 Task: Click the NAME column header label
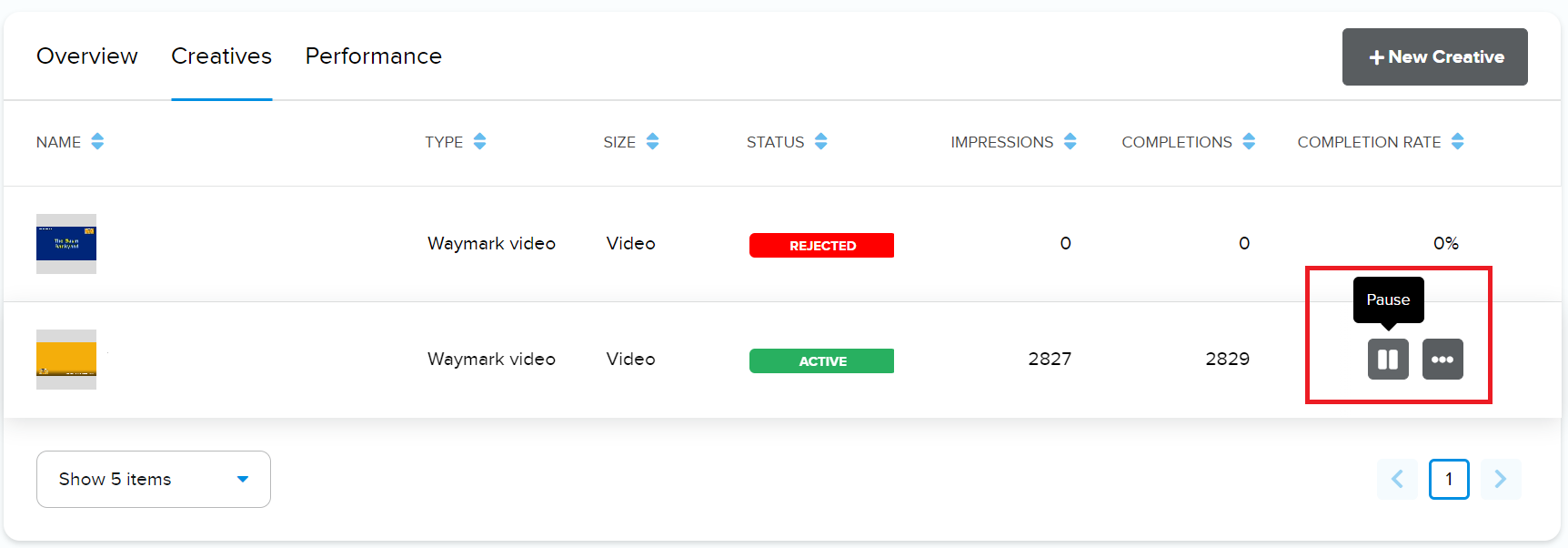coord(58,142)
